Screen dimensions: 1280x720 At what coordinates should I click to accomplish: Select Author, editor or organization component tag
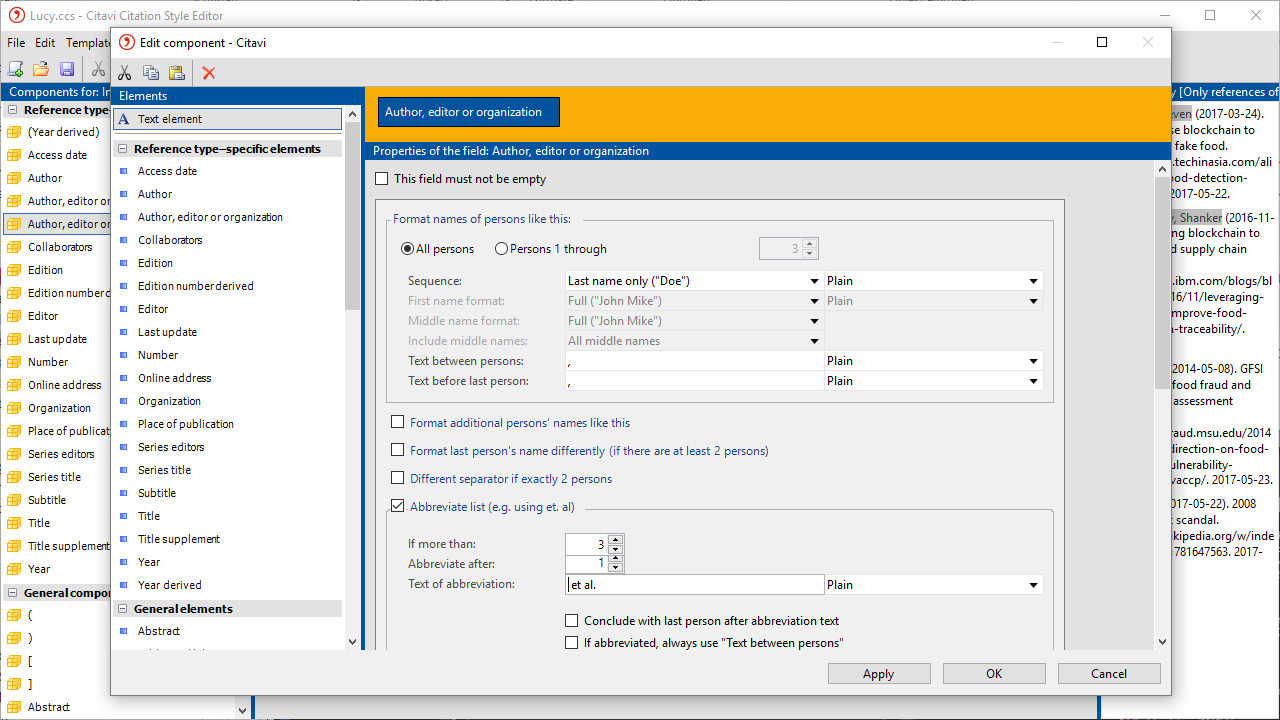coord(468,112)
